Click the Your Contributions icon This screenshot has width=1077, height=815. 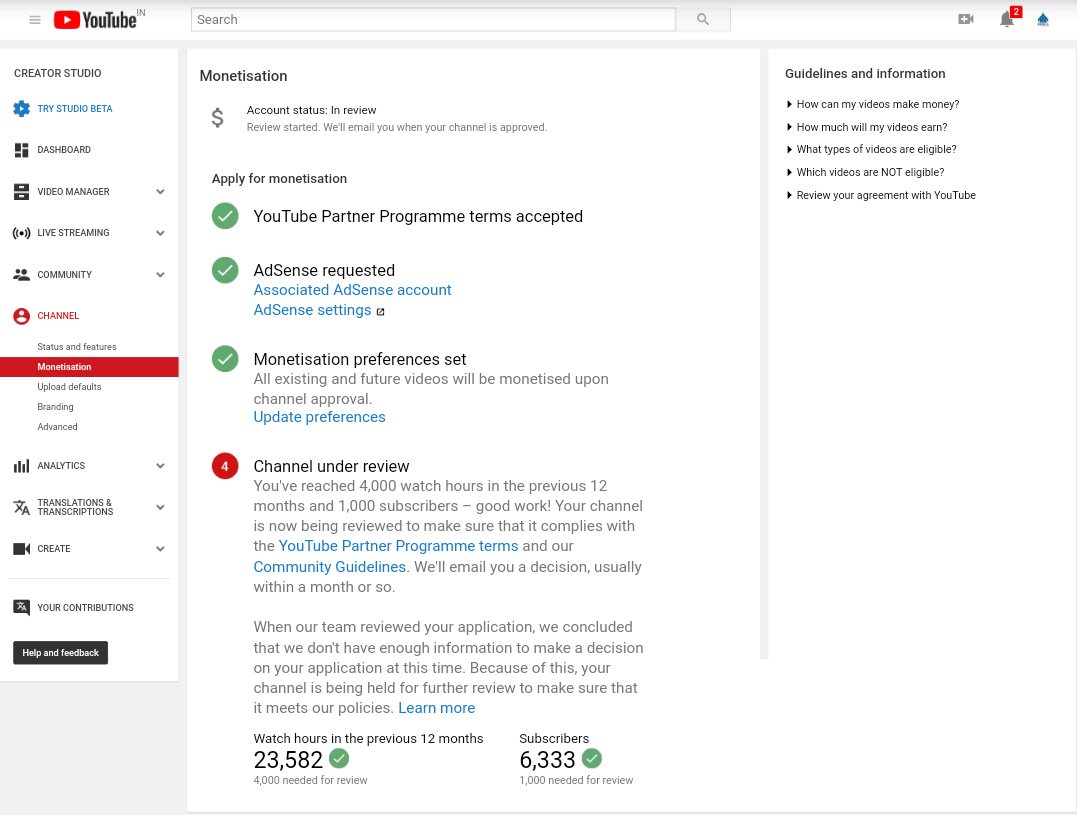[x=21, y=608]
